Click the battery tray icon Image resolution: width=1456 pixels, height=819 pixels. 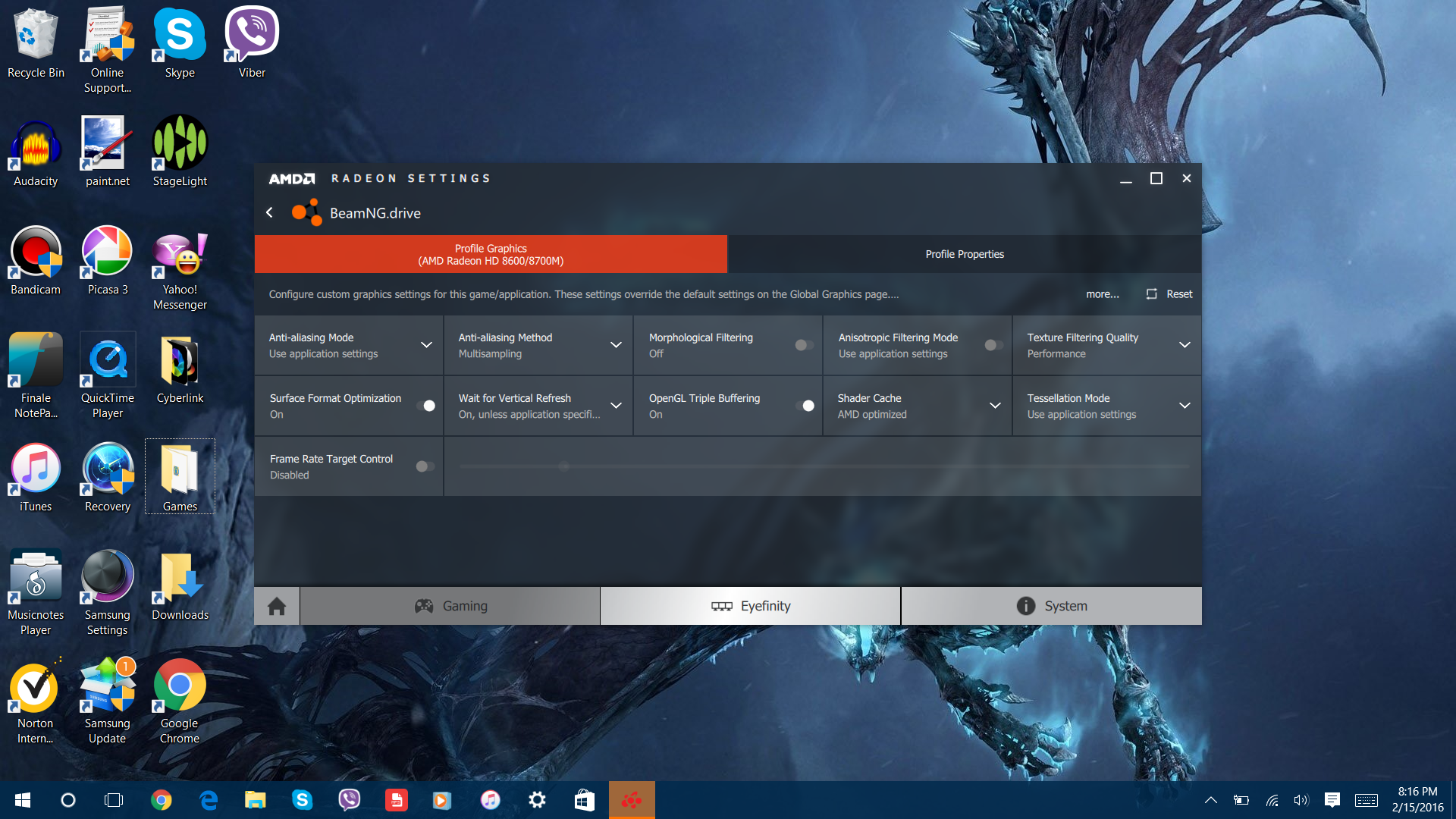coord(1241,800)
